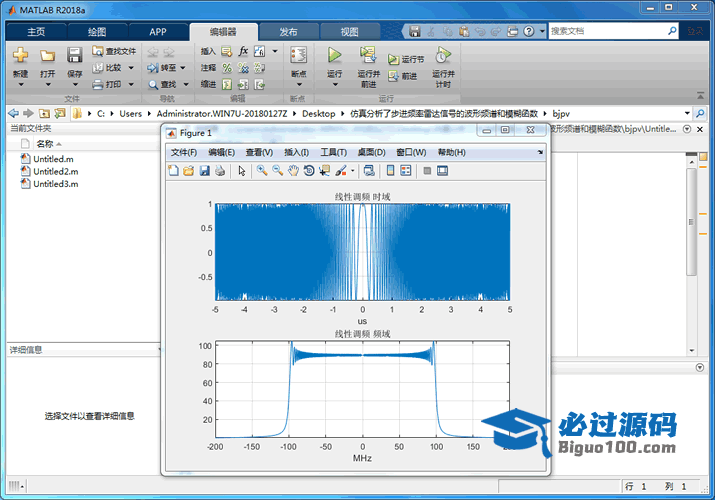Click the Find (查找) magnifier button
Image resolution: width=715 pixels, height=500 pixels.
coord(162,84)
